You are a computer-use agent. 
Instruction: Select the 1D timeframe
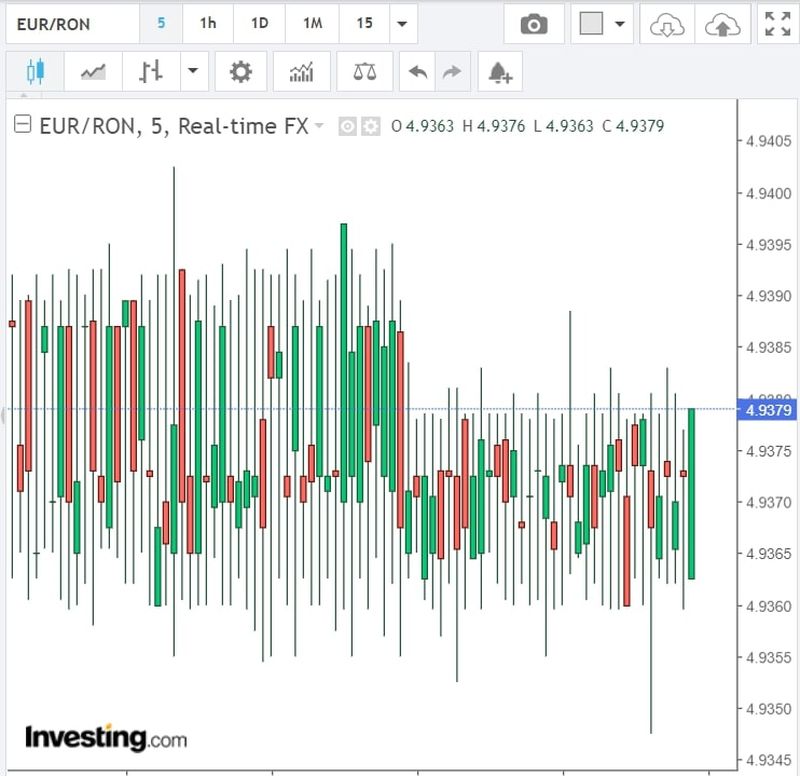pos(259,24)
